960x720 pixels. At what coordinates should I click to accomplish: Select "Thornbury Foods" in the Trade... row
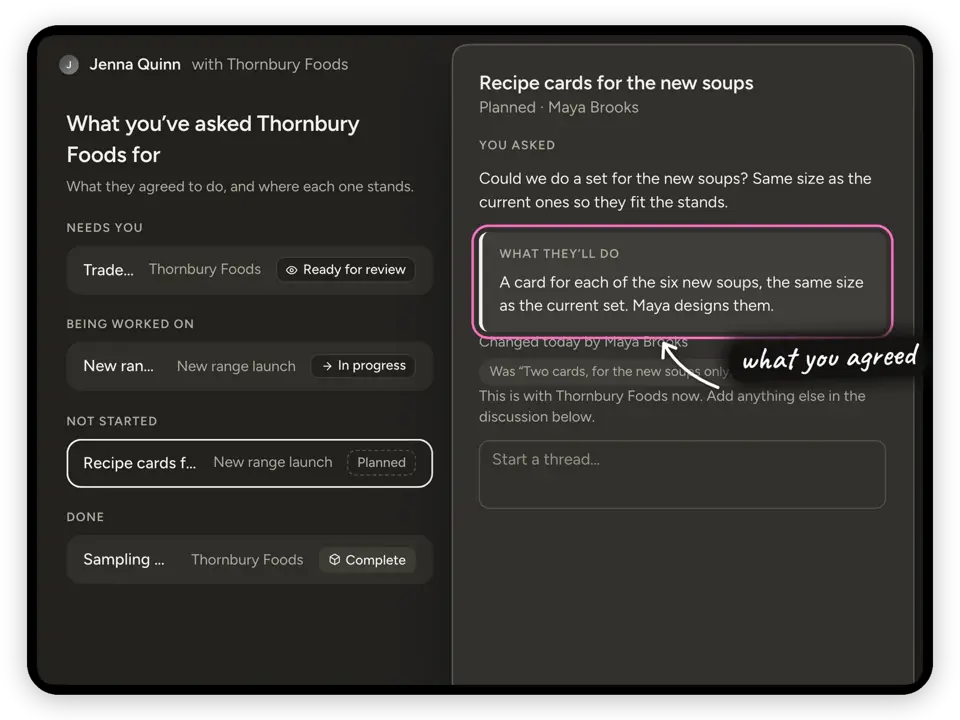pos(205,269)
